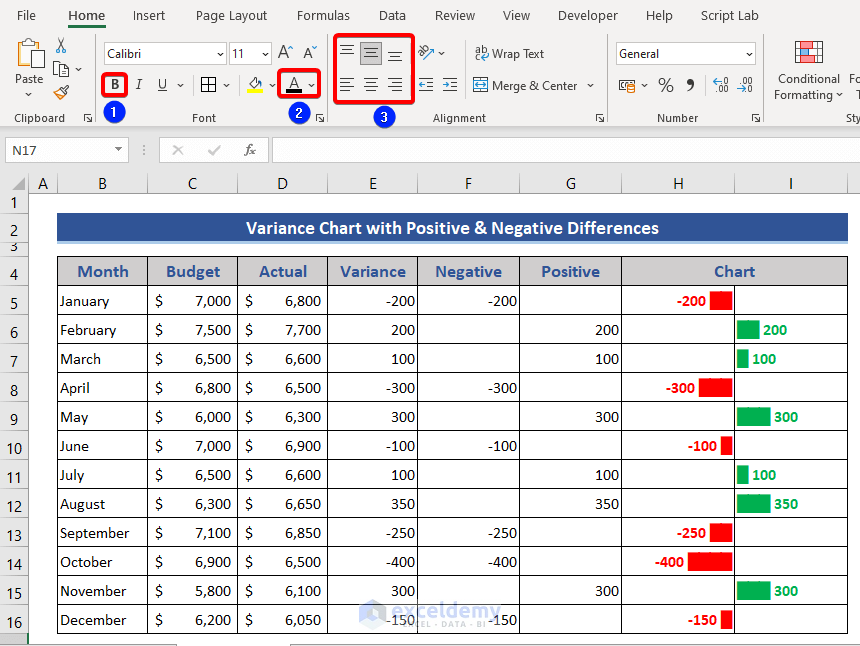Open the Number dialog launcher
Screen dimensions: 860x646
pos(756,118)
